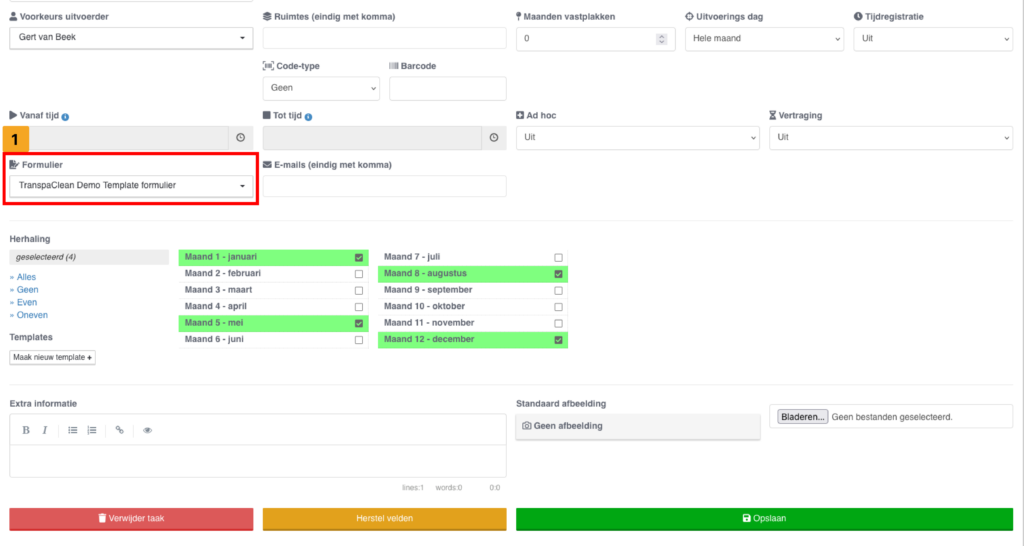The image size is (1024, 546).
Task: Check the Maand 2 - februari checkbox
Action: [359, 274]
